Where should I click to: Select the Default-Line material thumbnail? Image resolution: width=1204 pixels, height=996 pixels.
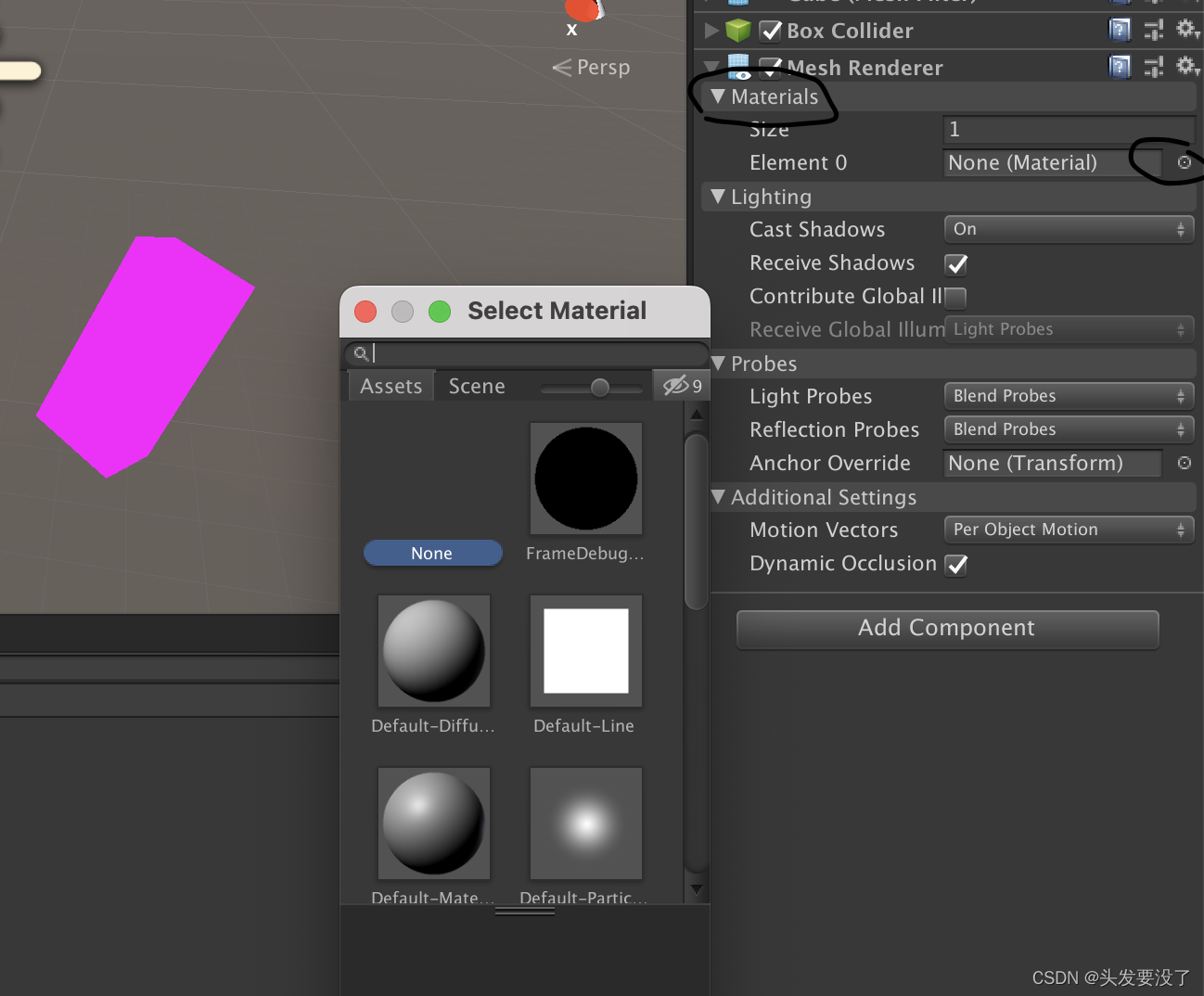point(584,650)
